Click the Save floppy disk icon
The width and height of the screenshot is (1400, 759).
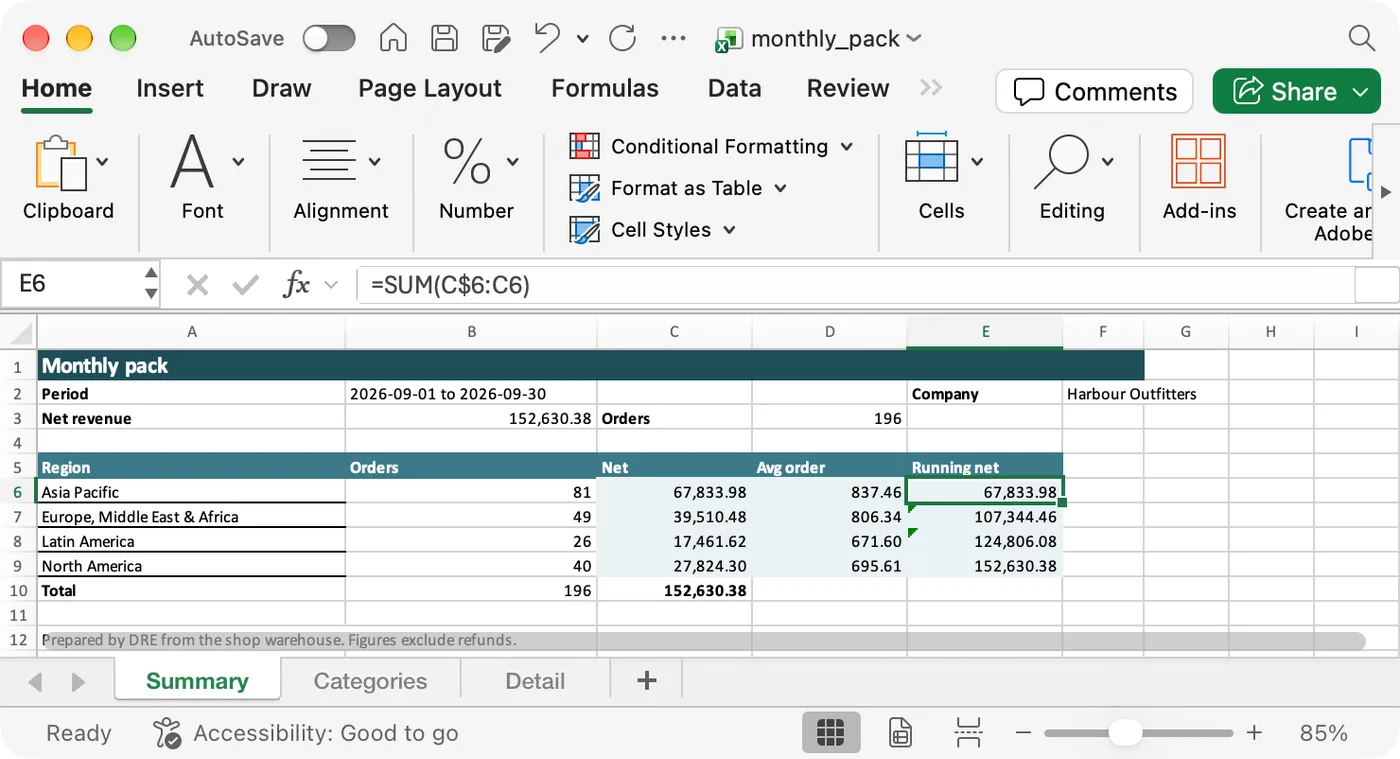[x=444, y=38]
